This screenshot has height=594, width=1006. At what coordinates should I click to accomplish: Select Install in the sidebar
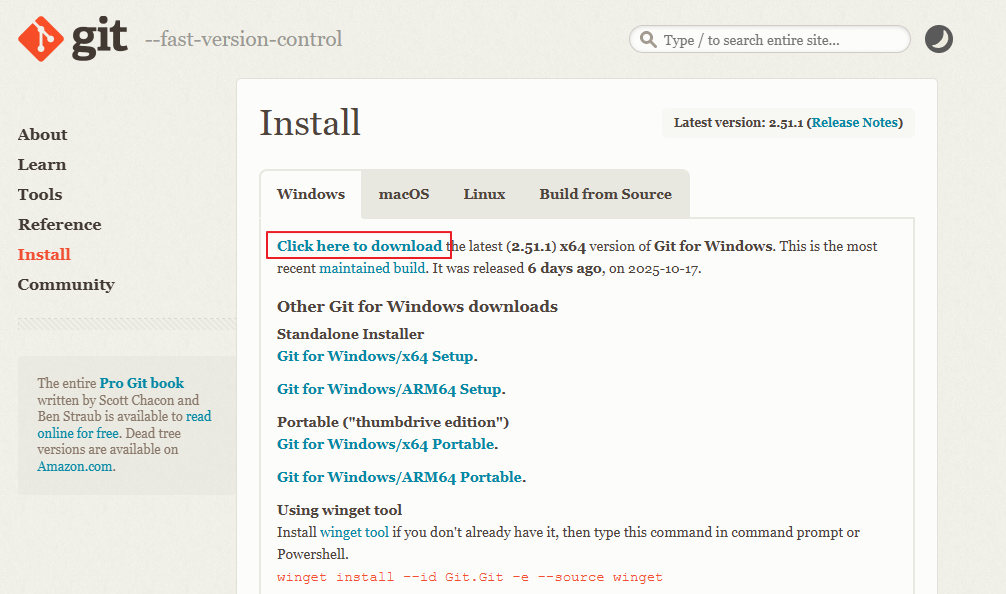tap(44, 255)
